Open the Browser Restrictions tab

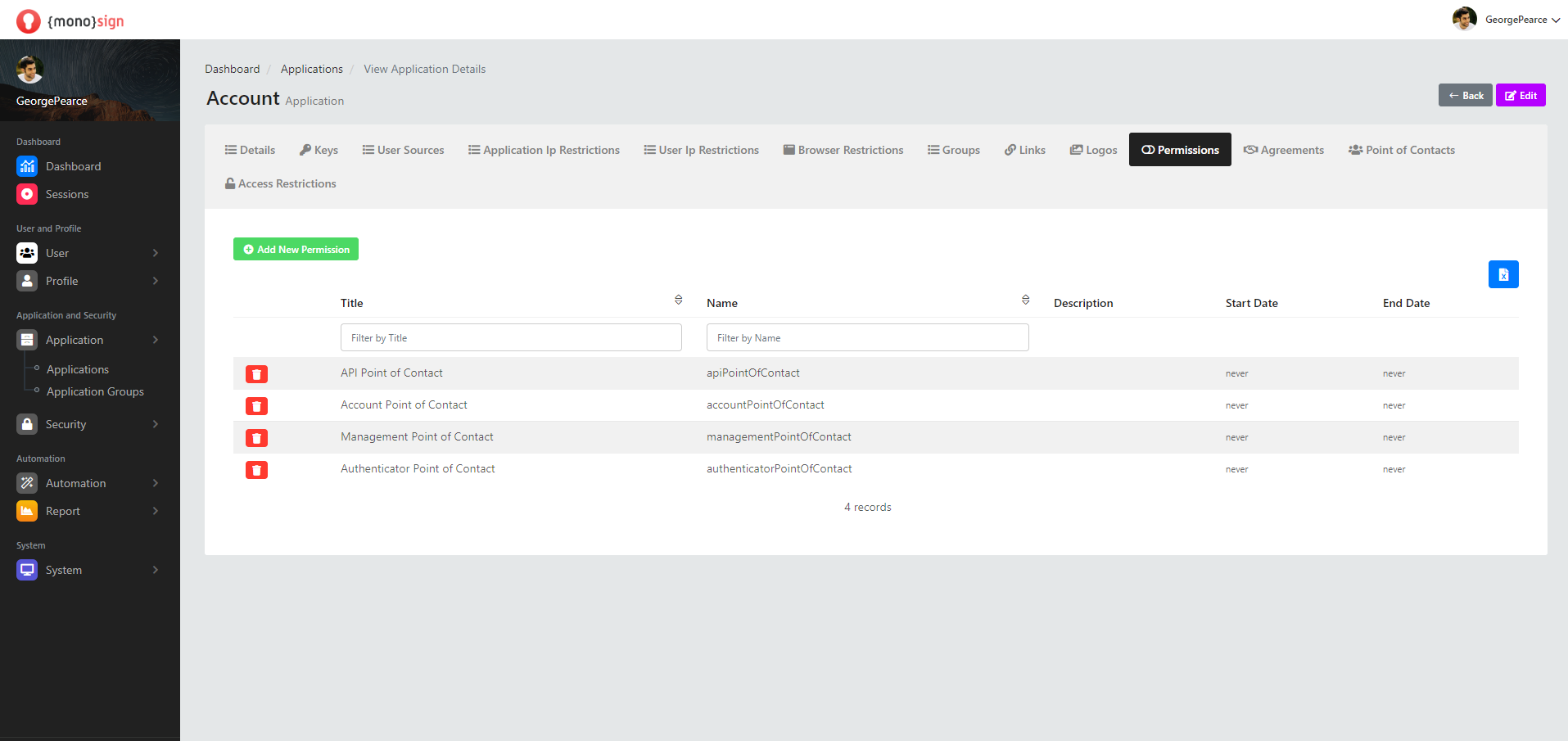[x=843, y=150]
